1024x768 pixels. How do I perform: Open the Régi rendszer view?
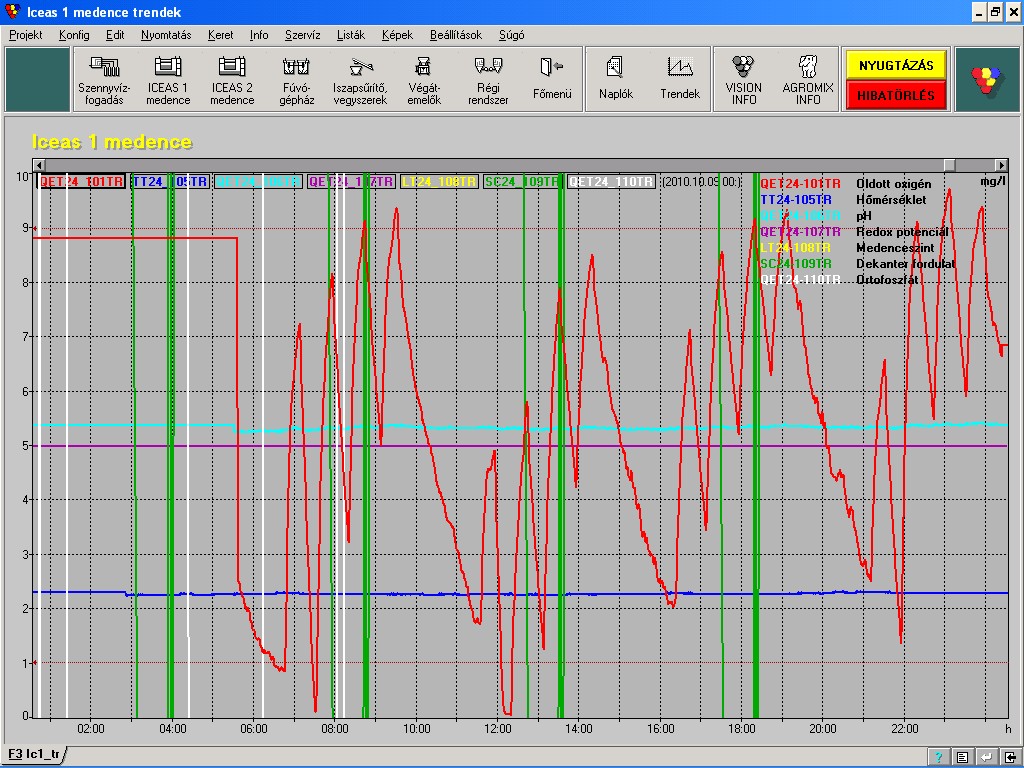(488, 80)
